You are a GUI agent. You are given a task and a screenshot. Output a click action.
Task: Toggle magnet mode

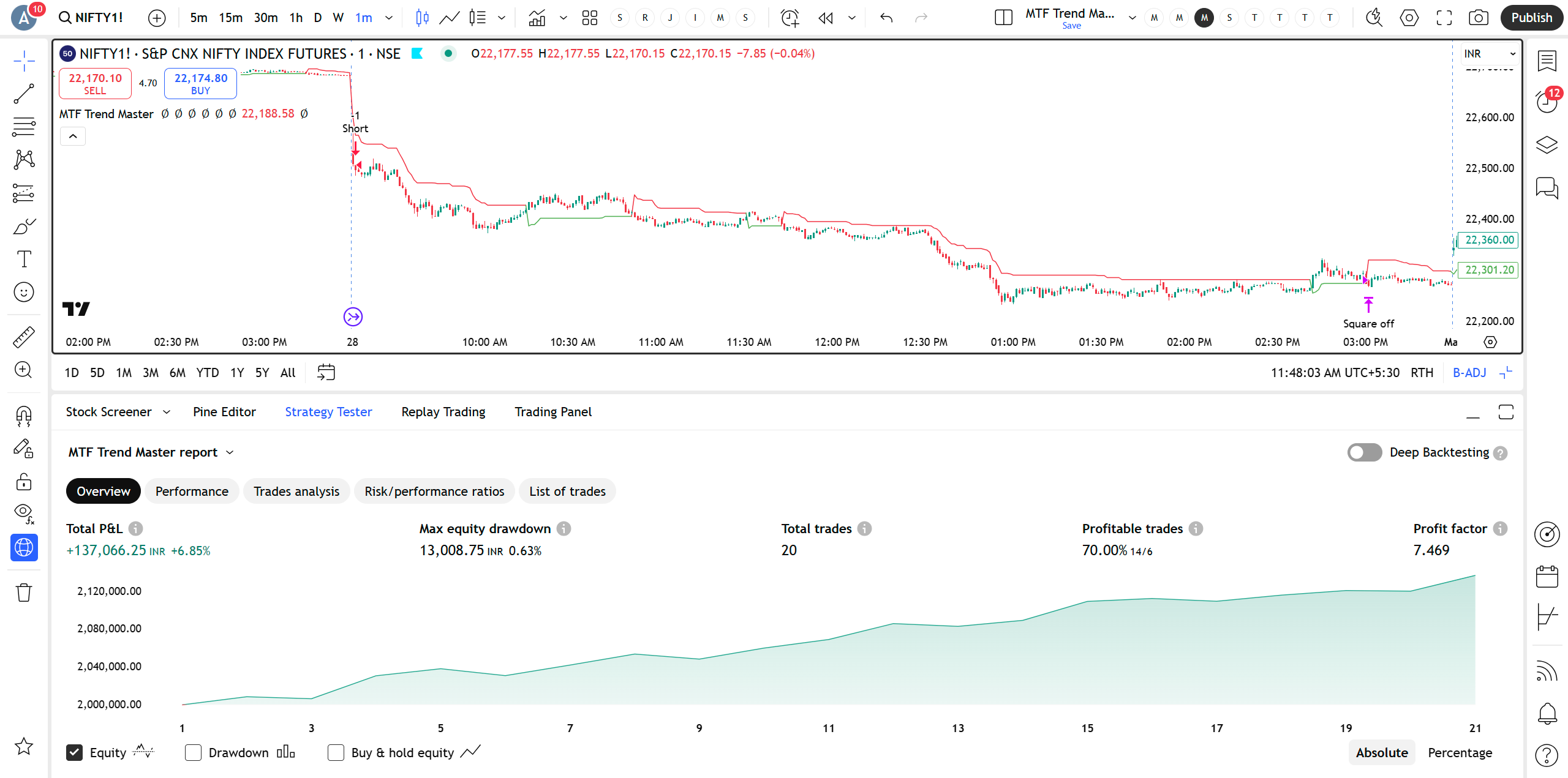tap(24, 416)
